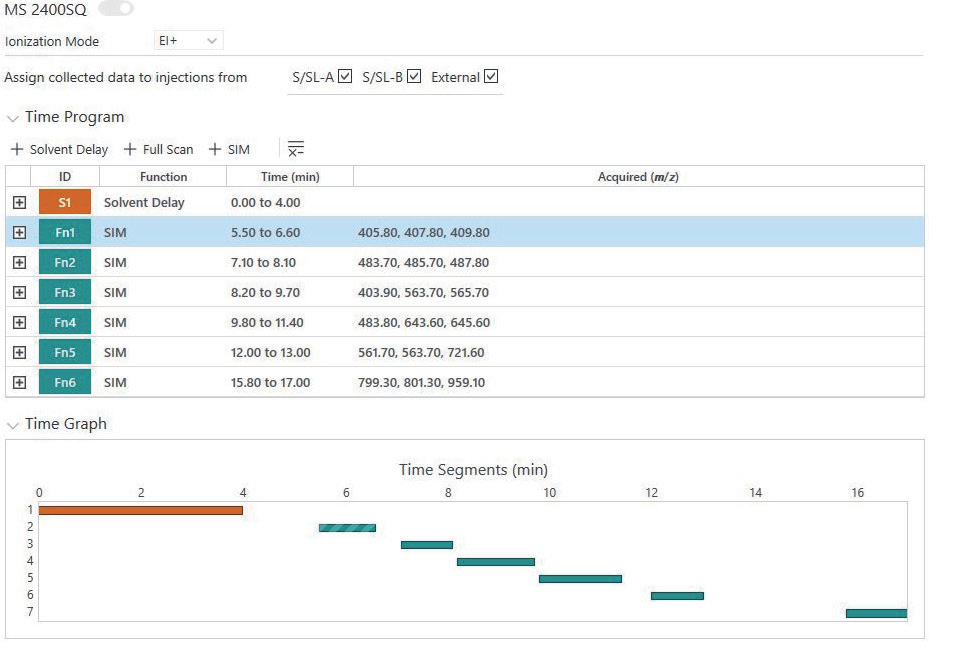This screenshot has height=656, width=964.
Task: Add a Full Scan function
Action: click(x=159, y=149)
